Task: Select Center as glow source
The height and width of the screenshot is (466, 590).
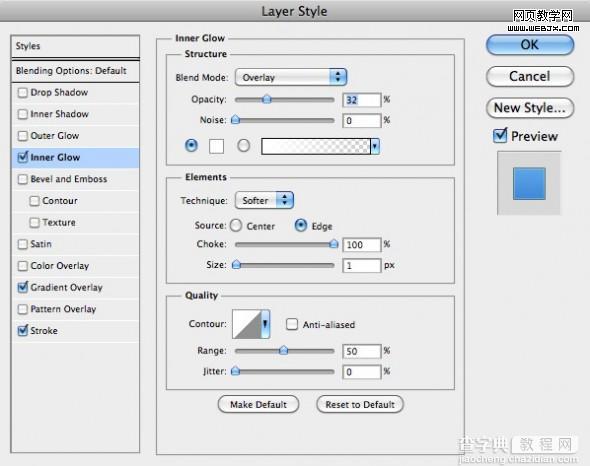Action: 236,225
